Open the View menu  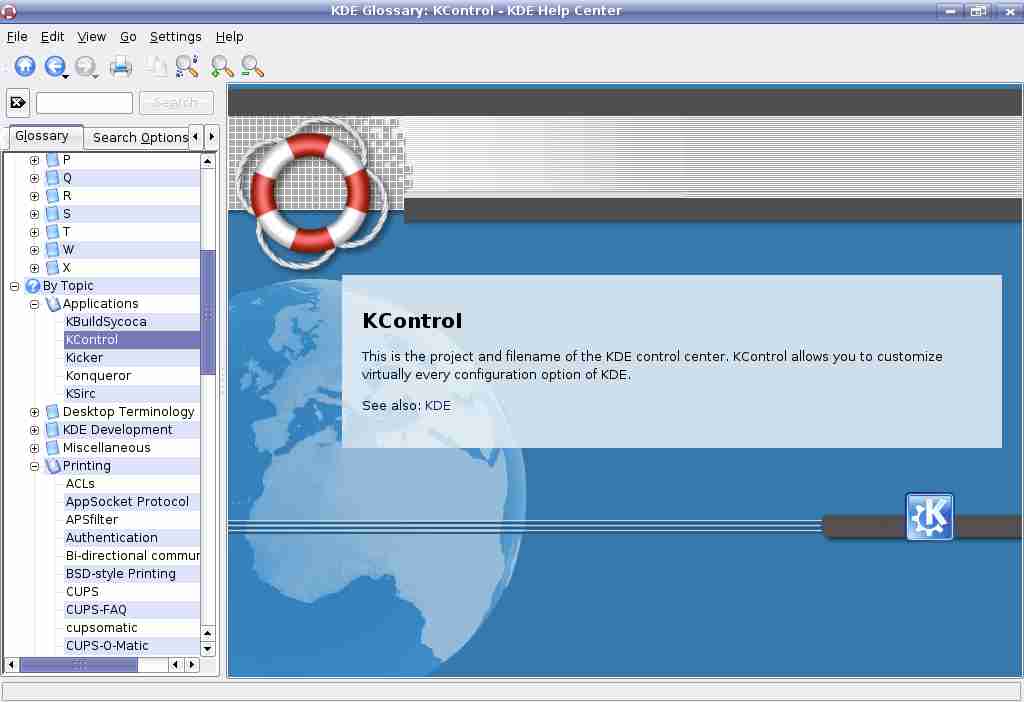pos(91,37)
